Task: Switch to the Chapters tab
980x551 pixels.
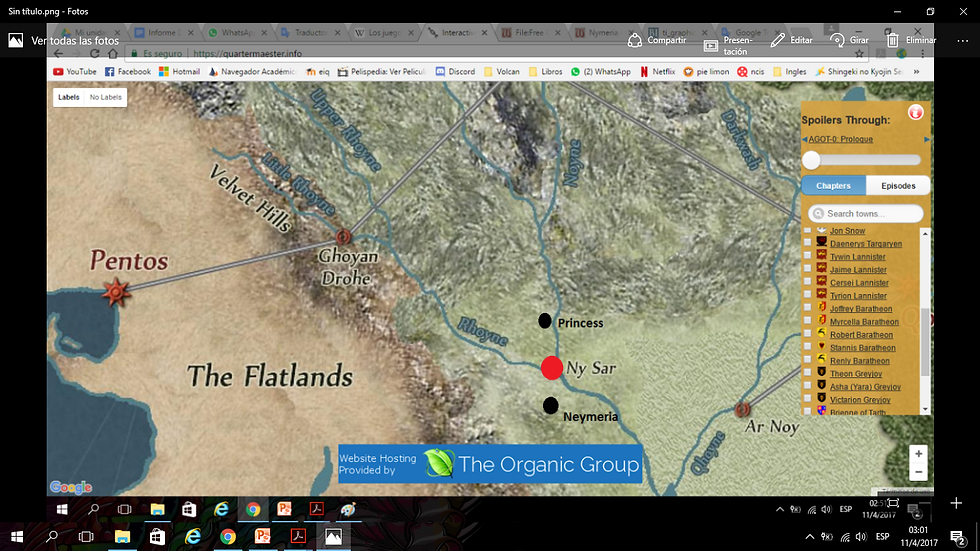Action: point(833,186)
